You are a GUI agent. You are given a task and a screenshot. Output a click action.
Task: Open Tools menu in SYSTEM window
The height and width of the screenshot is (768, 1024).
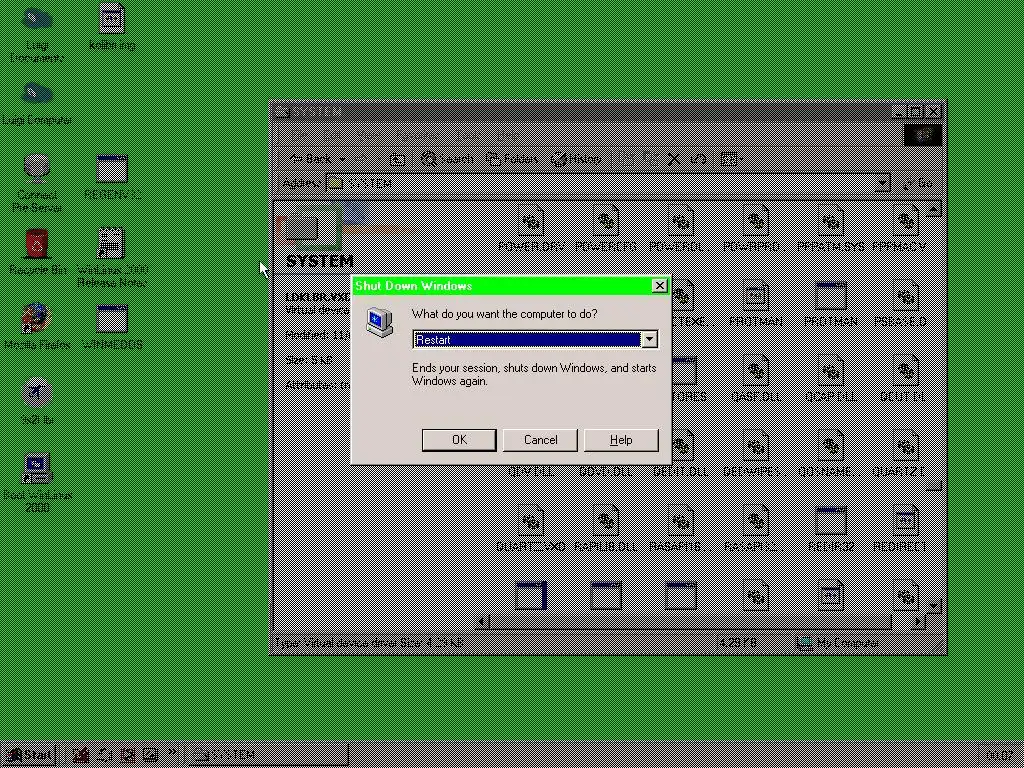(x=468, y=135)
